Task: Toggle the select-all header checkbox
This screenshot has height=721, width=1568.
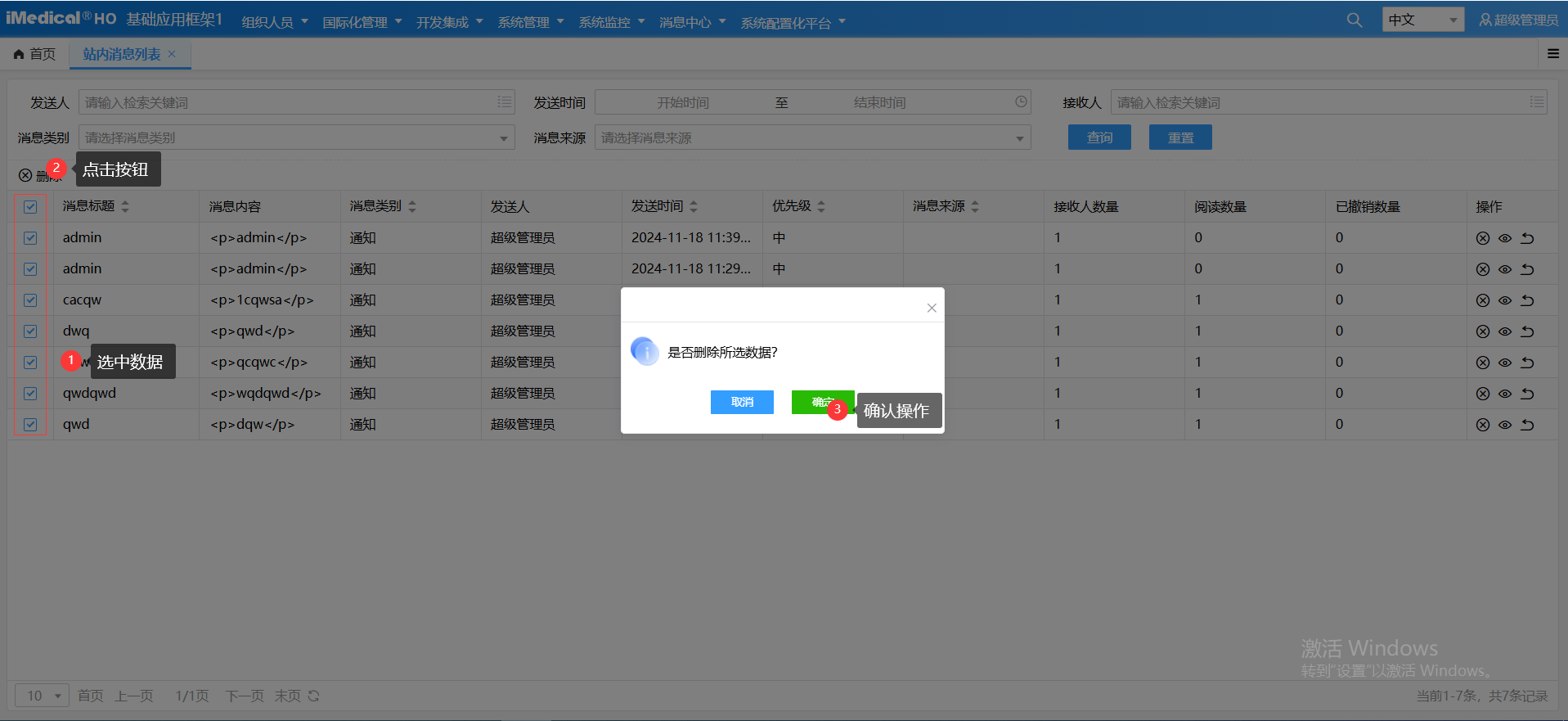Action: point(30,207)
